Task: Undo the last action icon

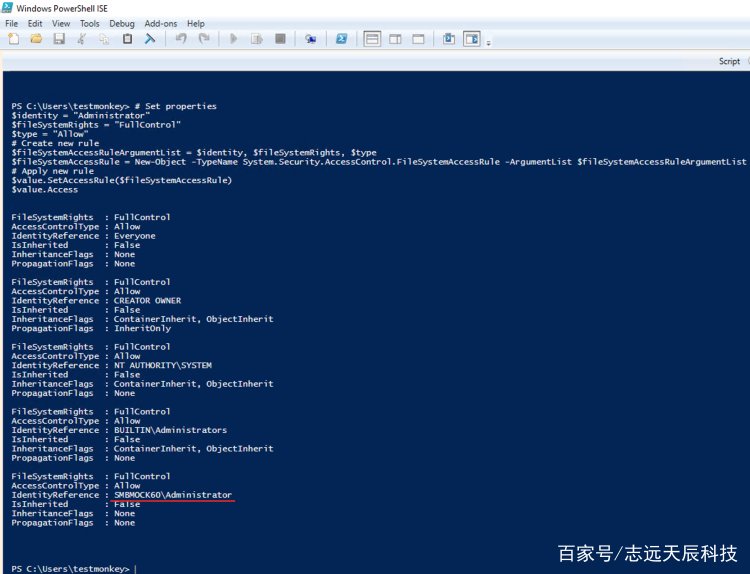Action: pyautogui.click(x=181, y=39)
